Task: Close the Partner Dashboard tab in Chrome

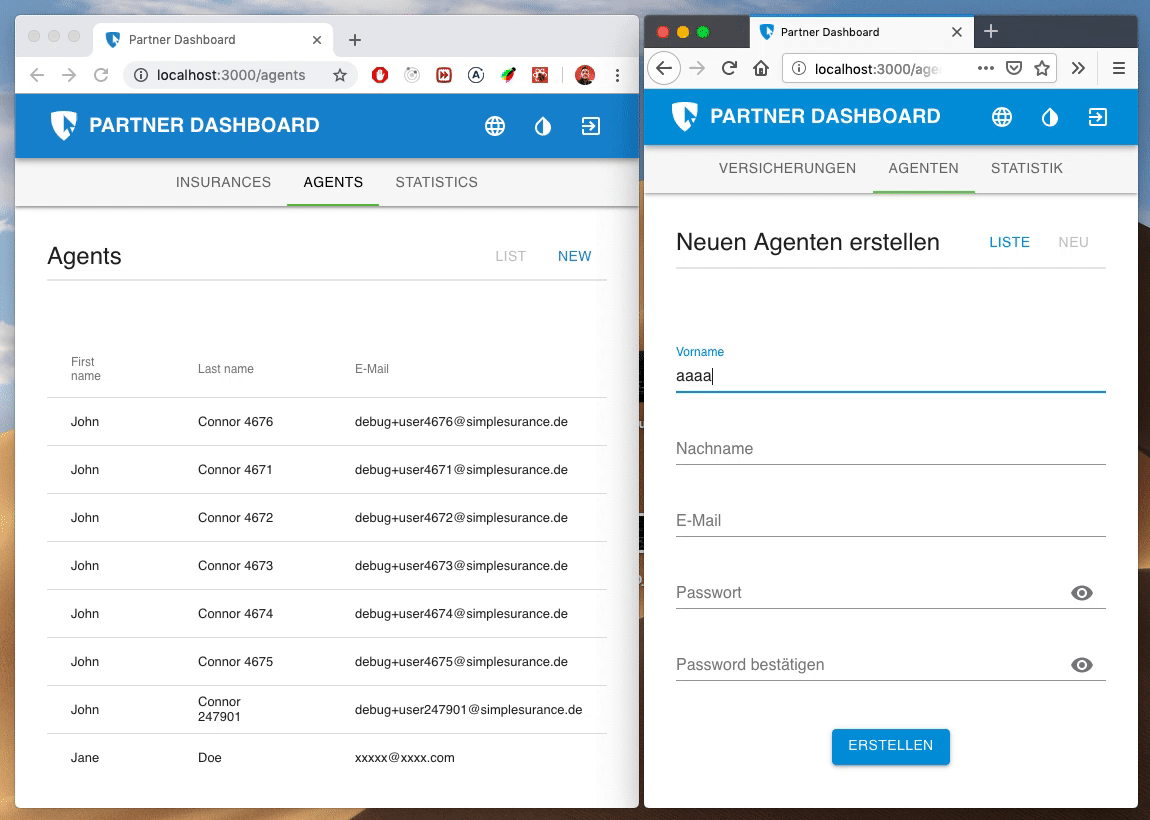Action: click(x=317, y=40)
